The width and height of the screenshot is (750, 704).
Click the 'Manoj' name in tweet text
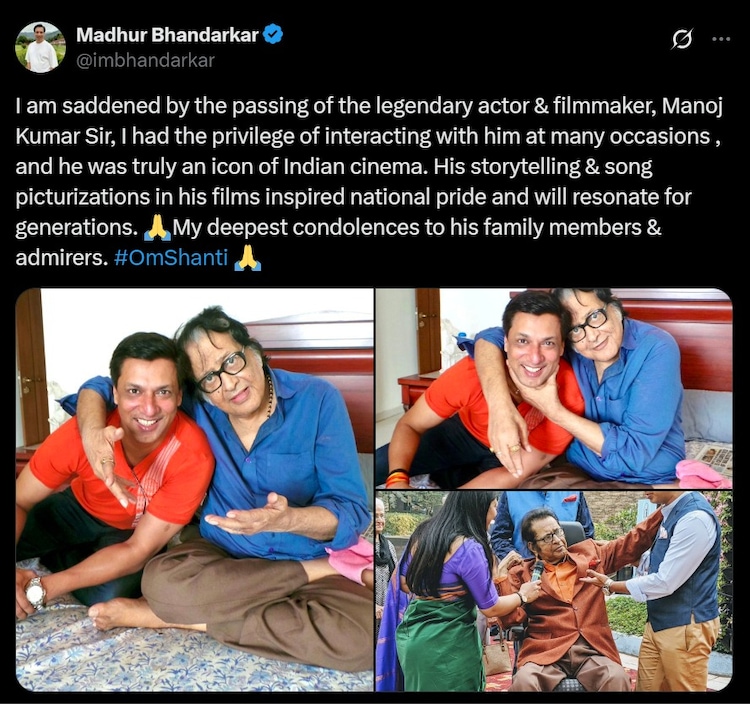[x=692, y=106]
